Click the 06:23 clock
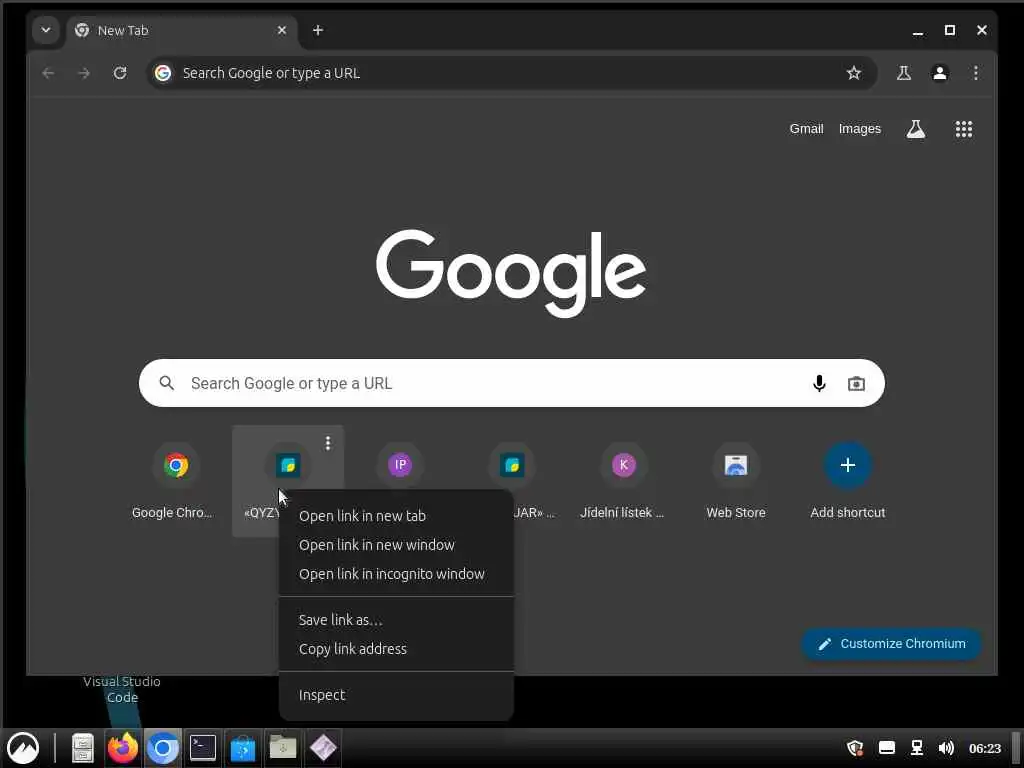Viewport: 1024px width, 768px height. pos(985,748)
